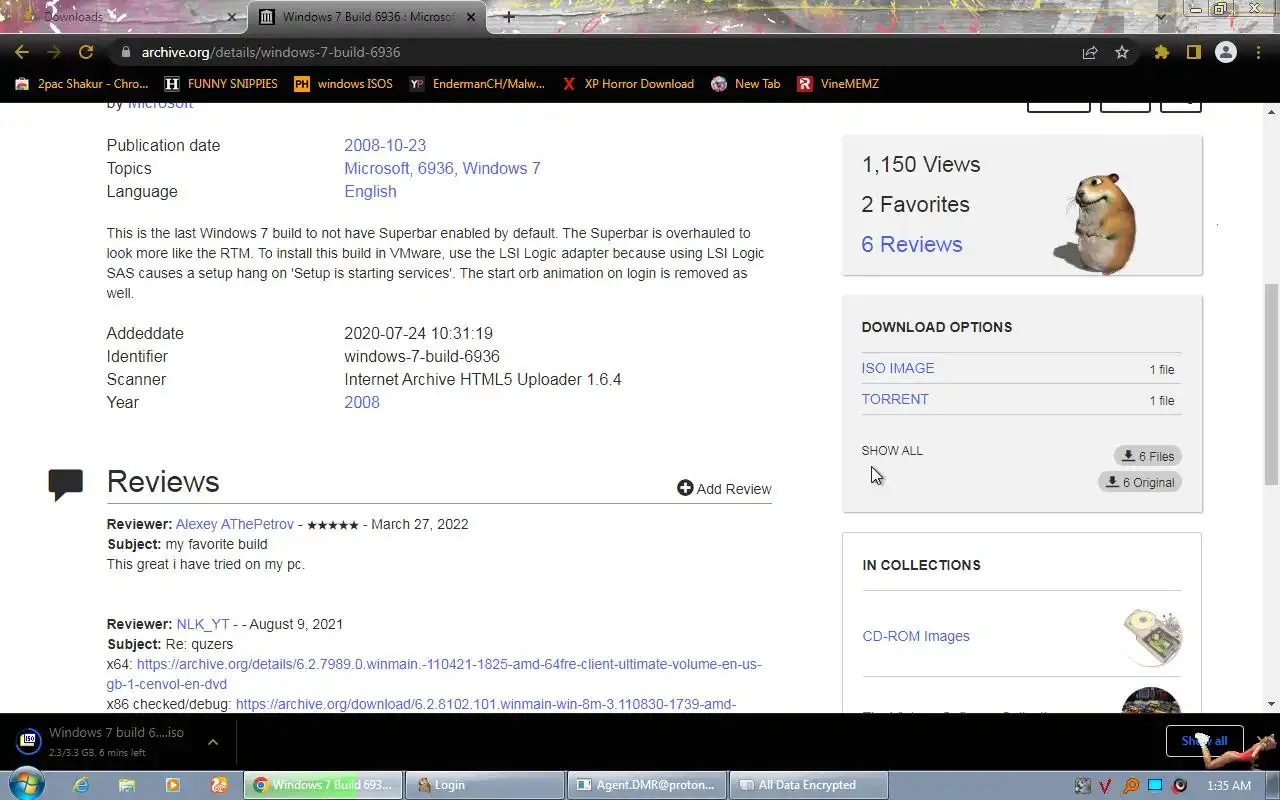Download all with 6 Files button
Viewport: 1280px width, 800px height.
pyautogui.click(x=1148, y=456)
